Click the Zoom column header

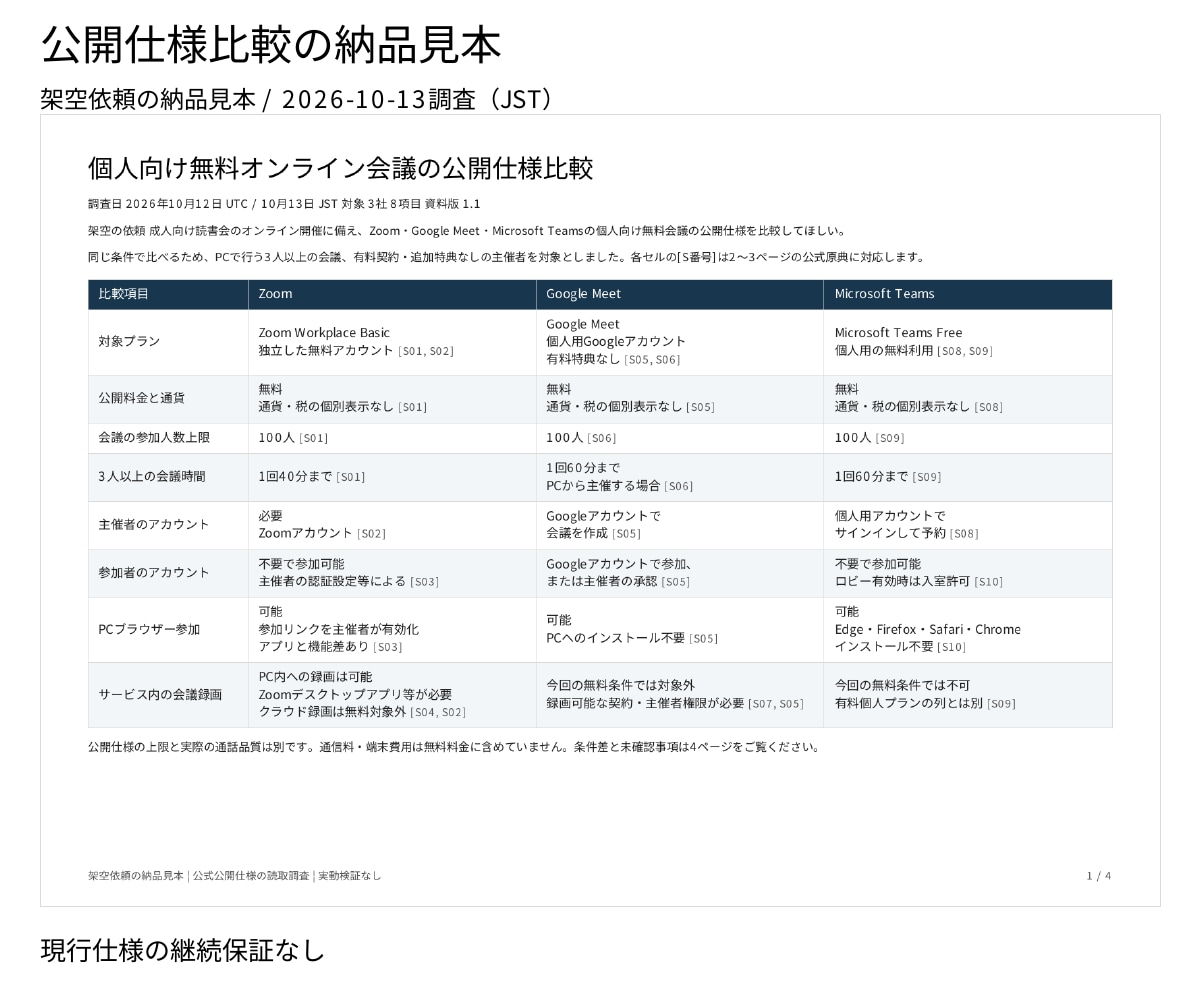click(392, 294)
